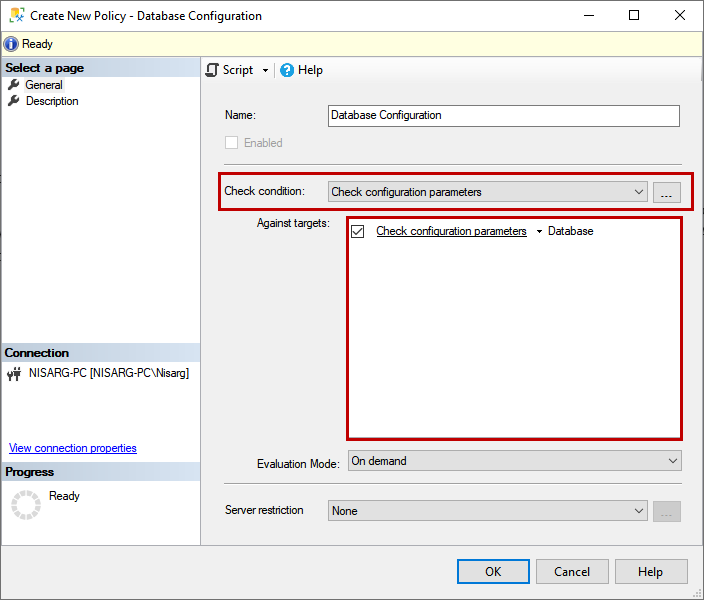
Task: Open the Check condition dropdown
Action: click(x=488, y=192)
